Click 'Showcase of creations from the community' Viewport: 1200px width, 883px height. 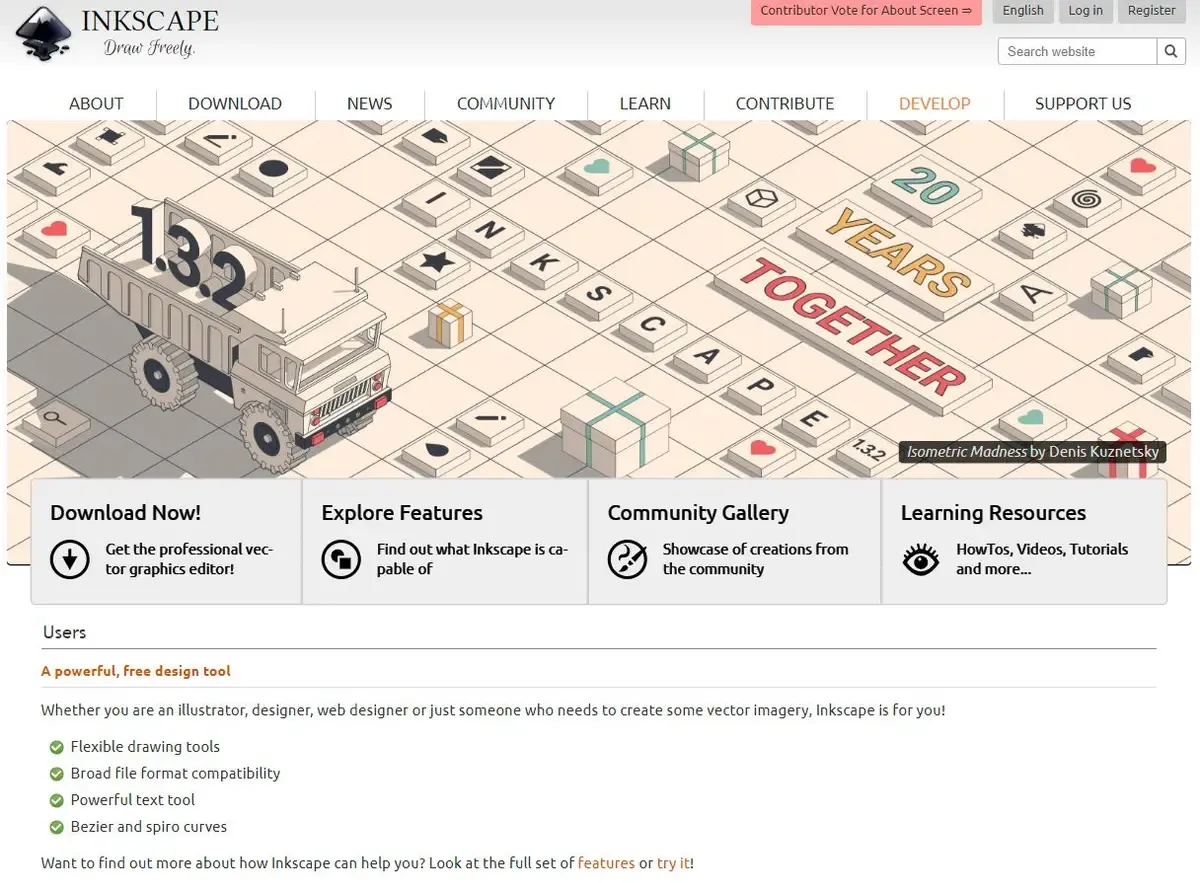coord(755,559)
